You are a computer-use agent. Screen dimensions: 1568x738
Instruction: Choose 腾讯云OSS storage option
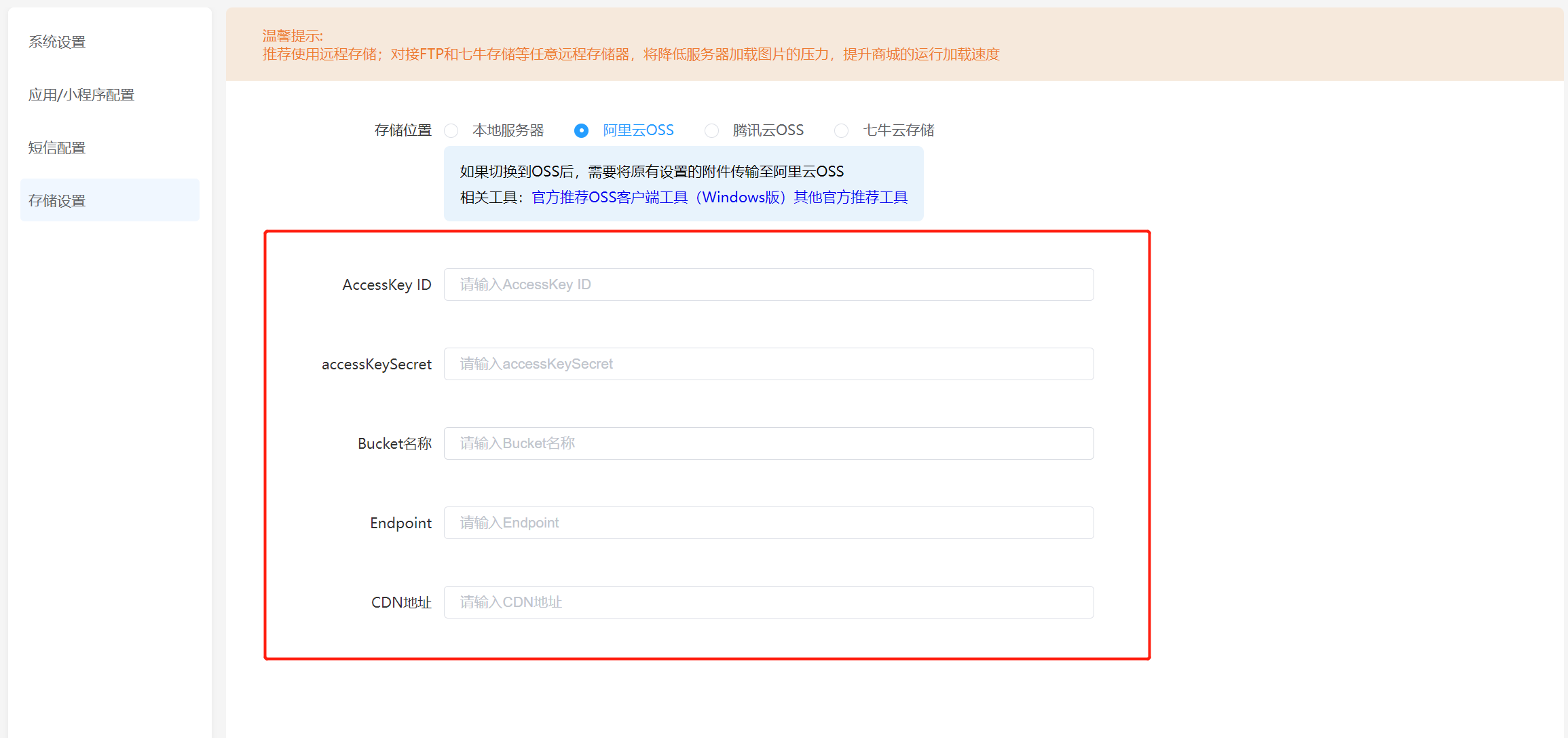[x=711, y=130]
